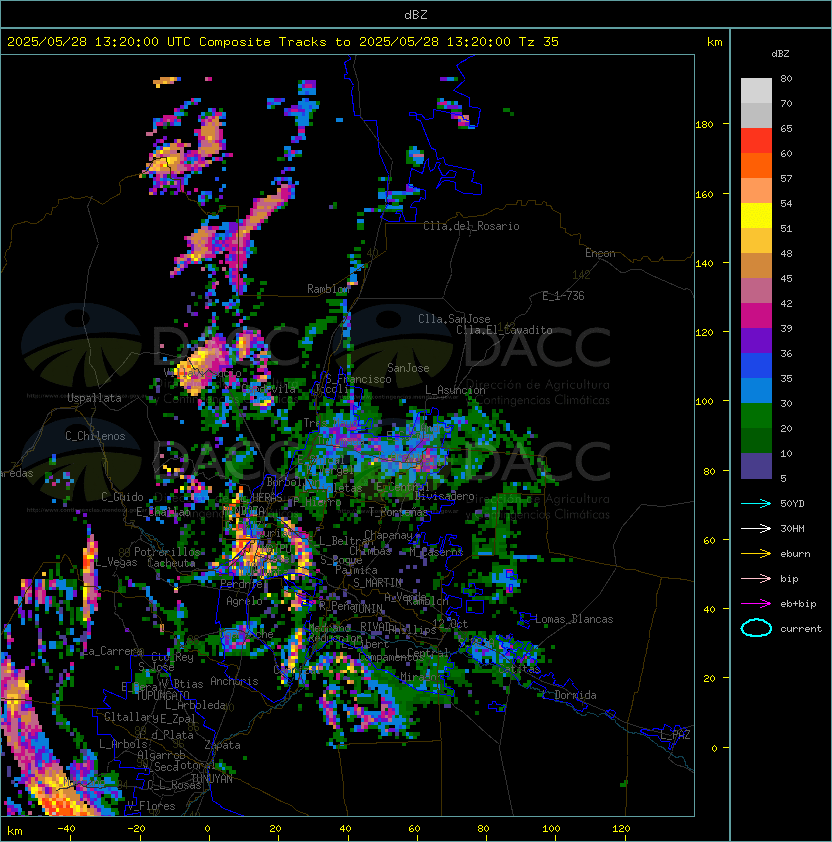Pick the light blue 35 dBZ swatch
832x842 pixels.
point(756,390)
